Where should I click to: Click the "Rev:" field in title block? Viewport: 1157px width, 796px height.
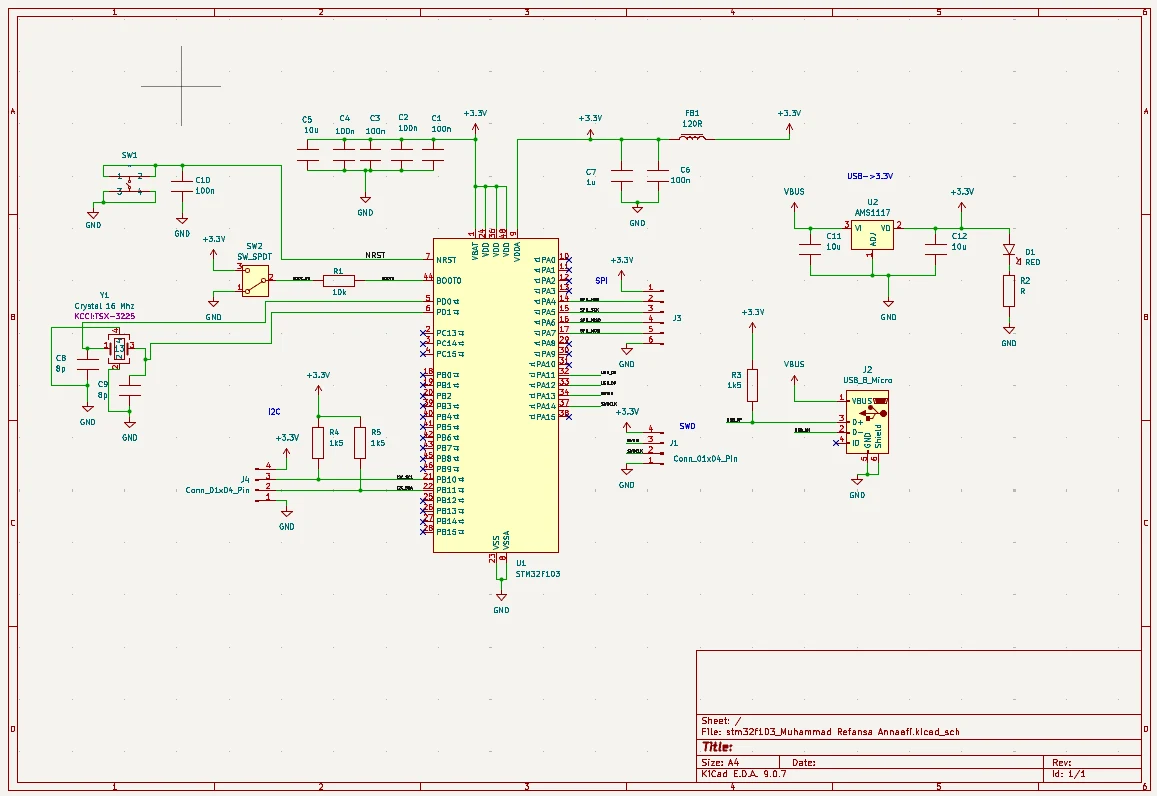tap(1062, 763)
